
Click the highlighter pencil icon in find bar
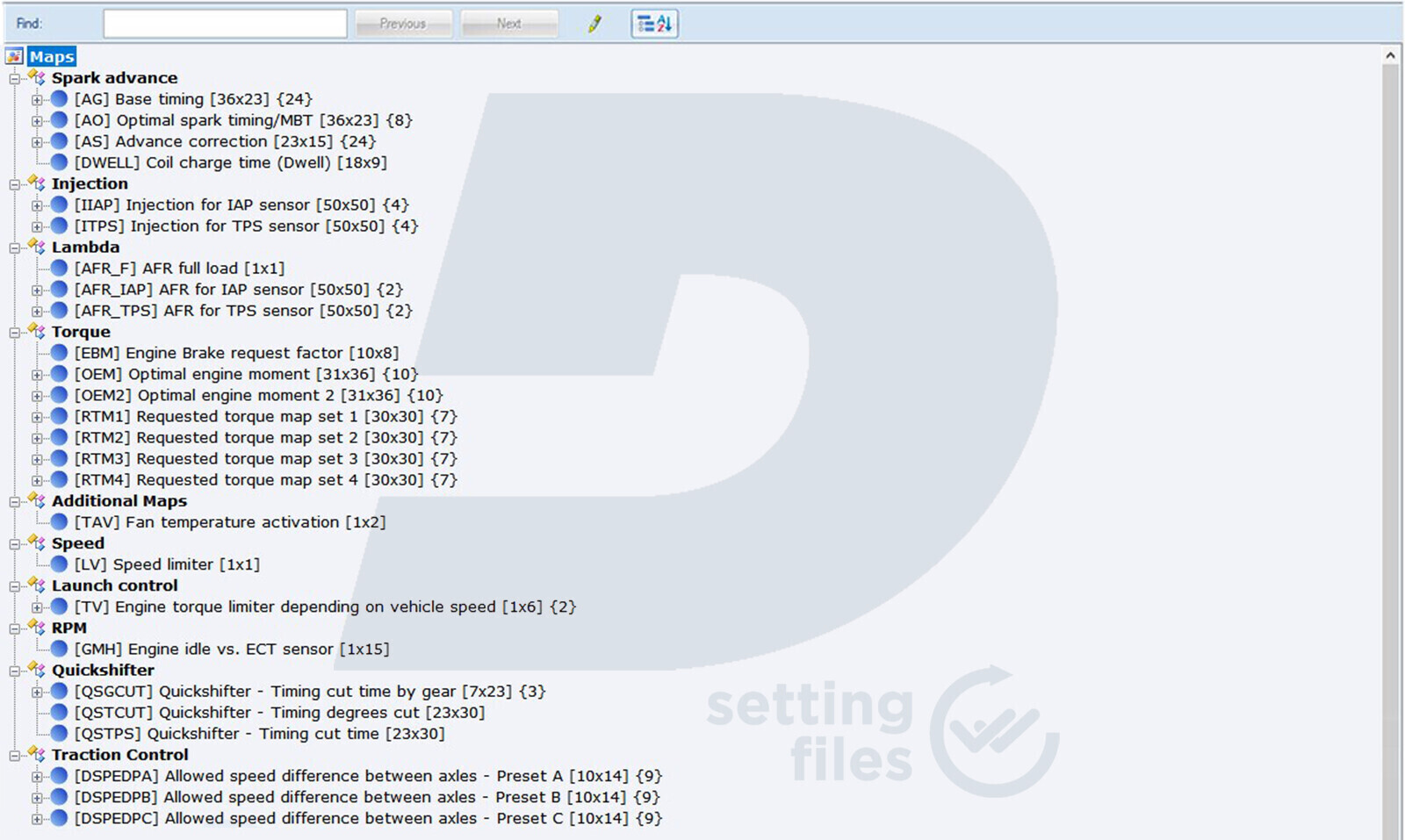pos(594,24)
